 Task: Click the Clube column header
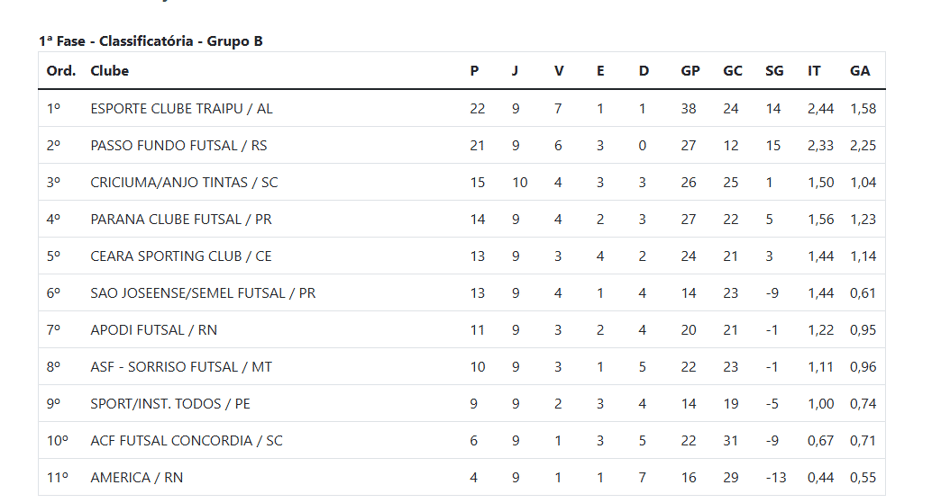[x=110, y=71]
